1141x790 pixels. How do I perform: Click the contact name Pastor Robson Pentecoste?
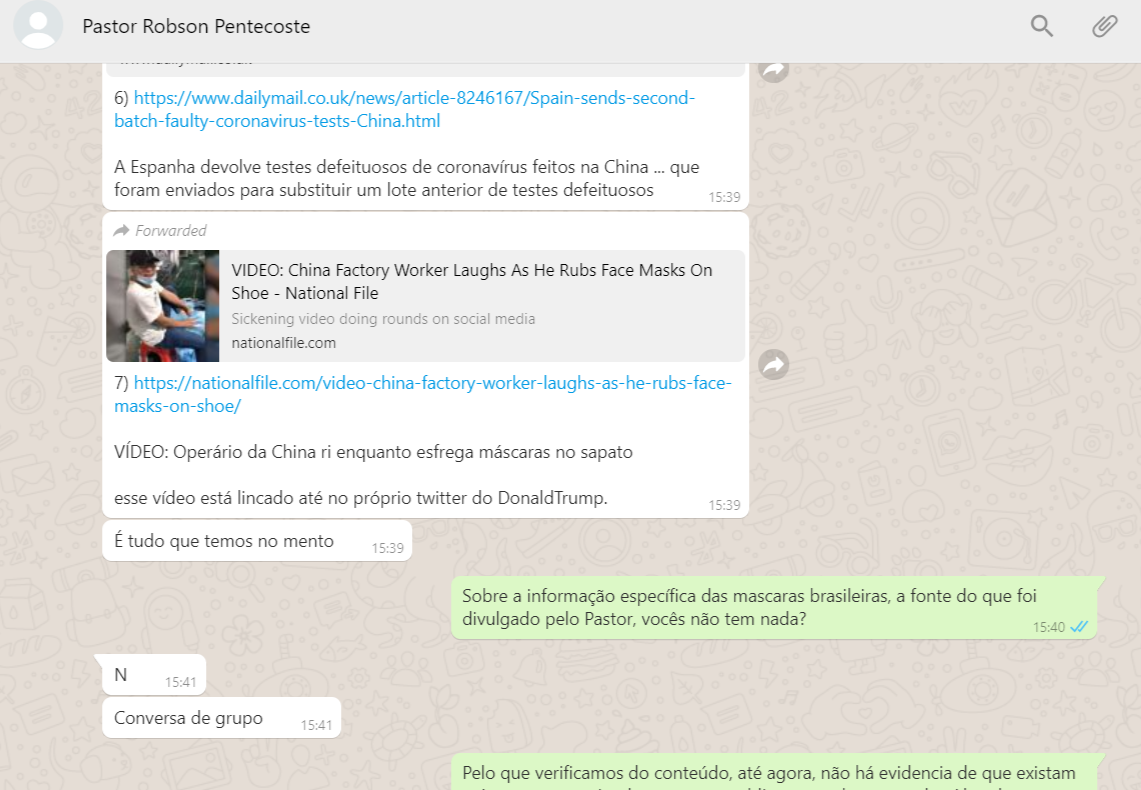[196, 26]
